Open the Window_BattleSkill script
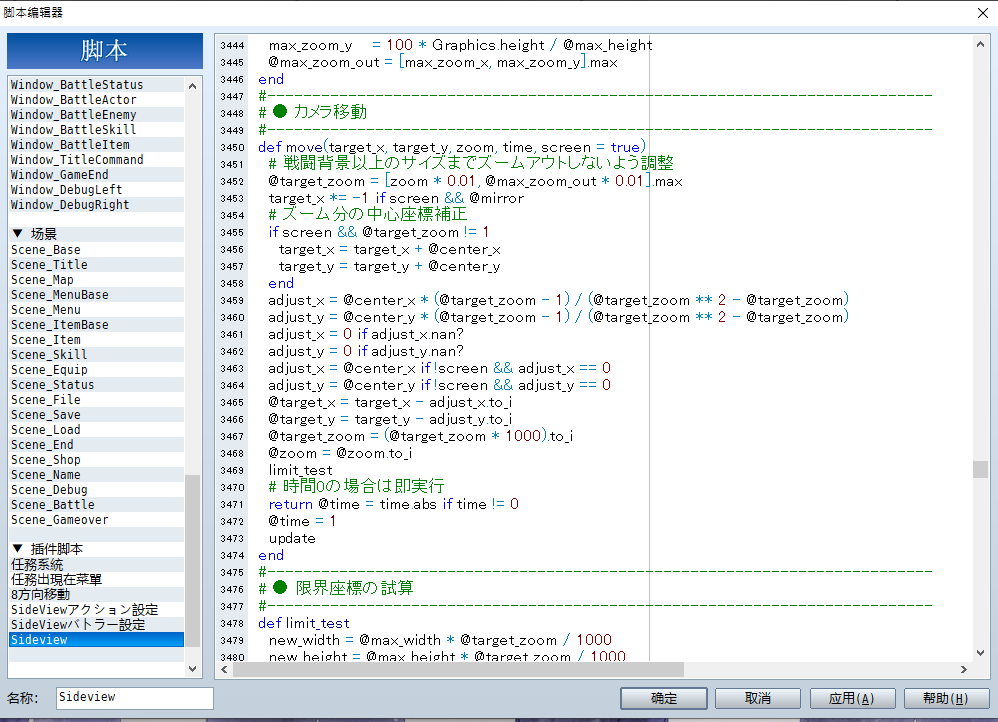 tap(97, 130)
